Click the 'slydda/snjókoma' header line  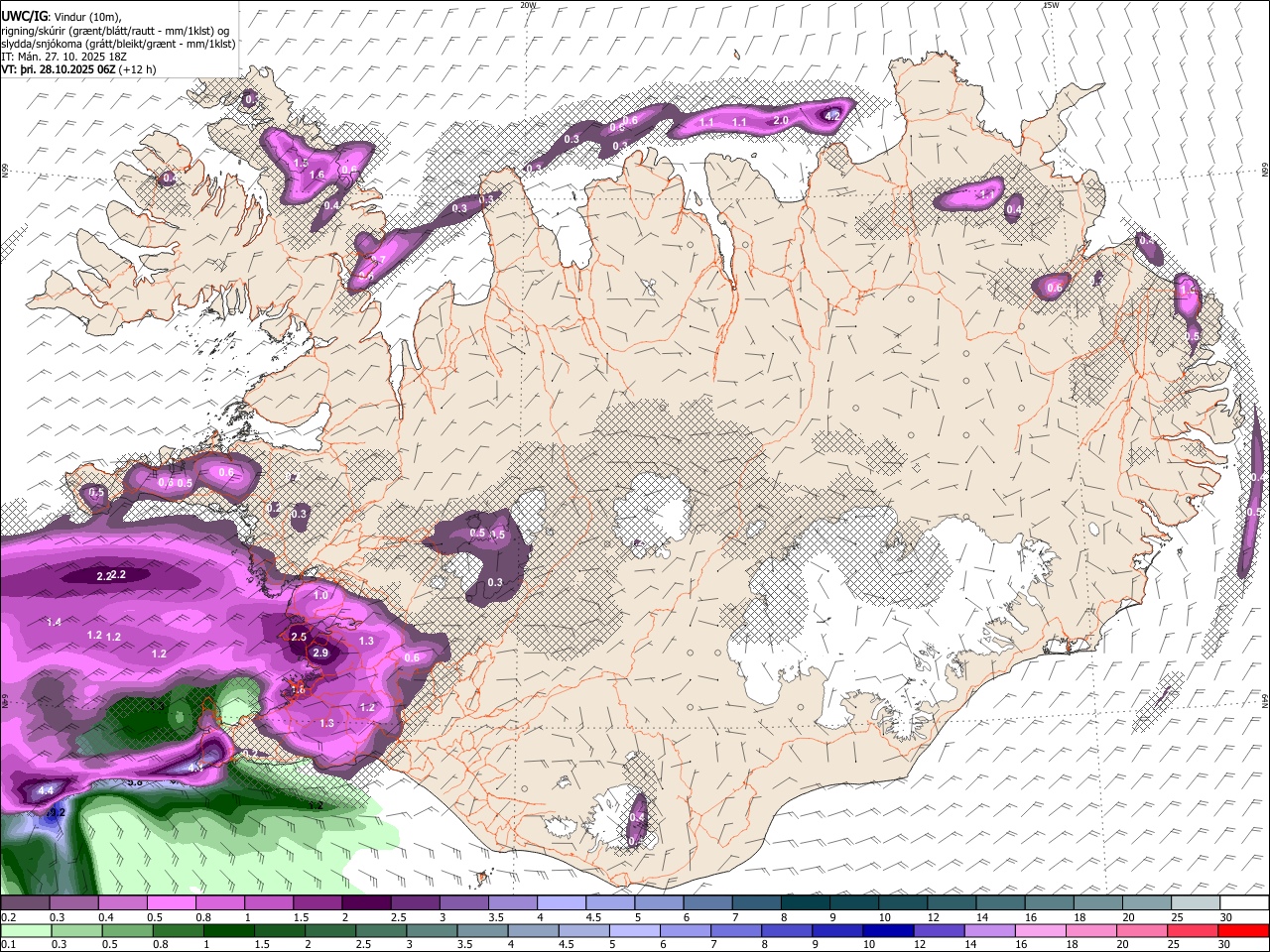click(118, 44)
